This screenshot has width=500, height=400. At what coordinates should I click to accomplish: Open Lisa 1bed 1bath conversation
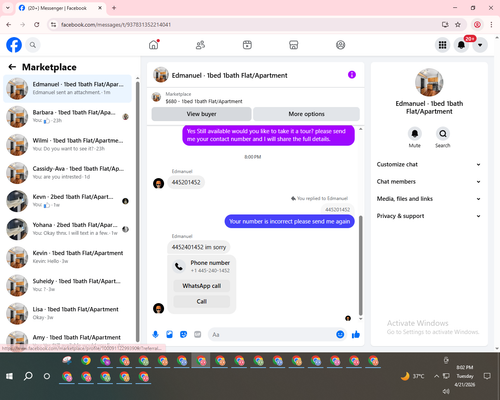(x=68, y=313)
